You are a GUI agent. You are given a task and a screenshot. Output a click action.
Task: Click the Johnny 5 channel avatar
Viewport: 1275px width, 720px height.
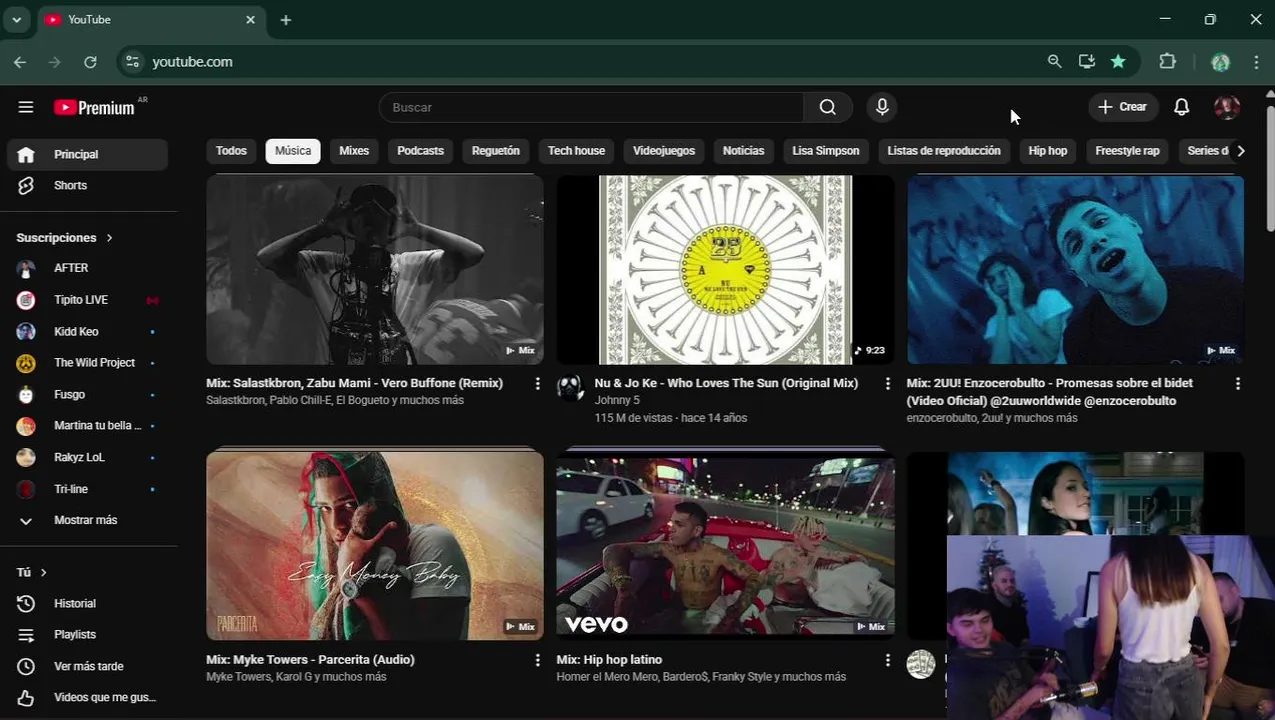pyautogui.click(x=570, y=389)
